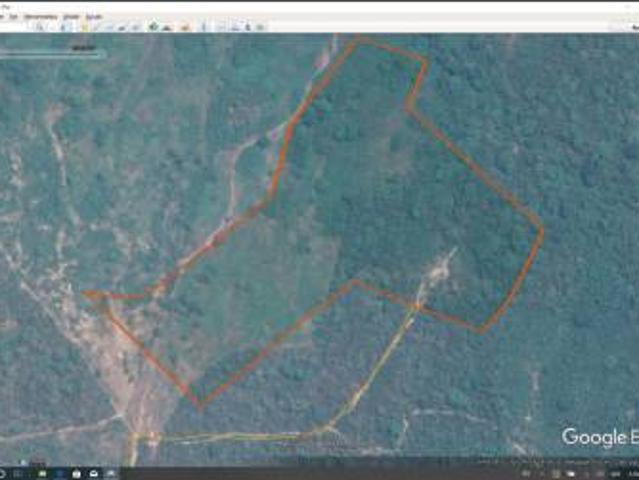The width and height of the screenshot is (639, 480).
Task: Click the Add Image Overlay icon
Action: tap(108, 26)
